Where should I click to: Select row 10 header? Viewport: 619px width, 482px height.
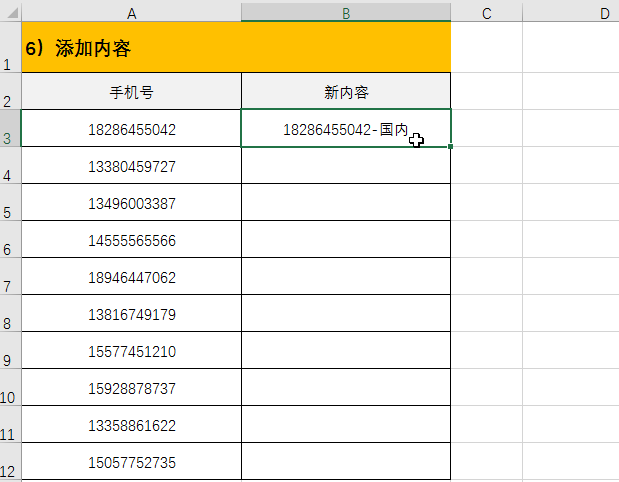pos(10,387)
